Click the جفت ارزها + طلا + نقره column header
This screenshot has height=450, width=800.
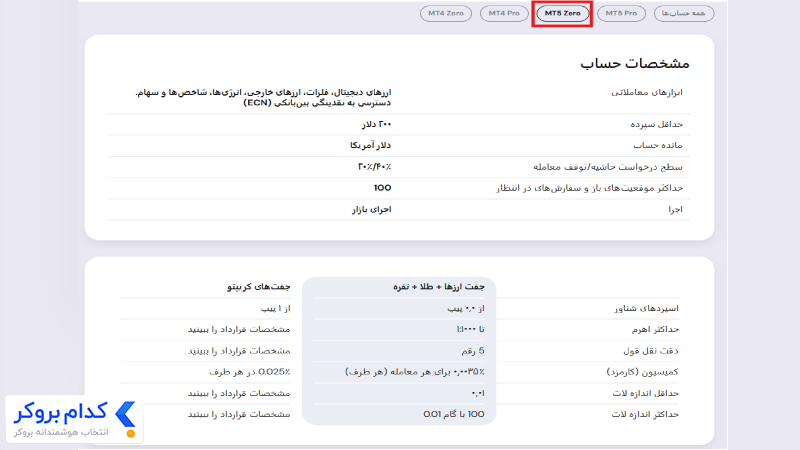coord(439,287)
